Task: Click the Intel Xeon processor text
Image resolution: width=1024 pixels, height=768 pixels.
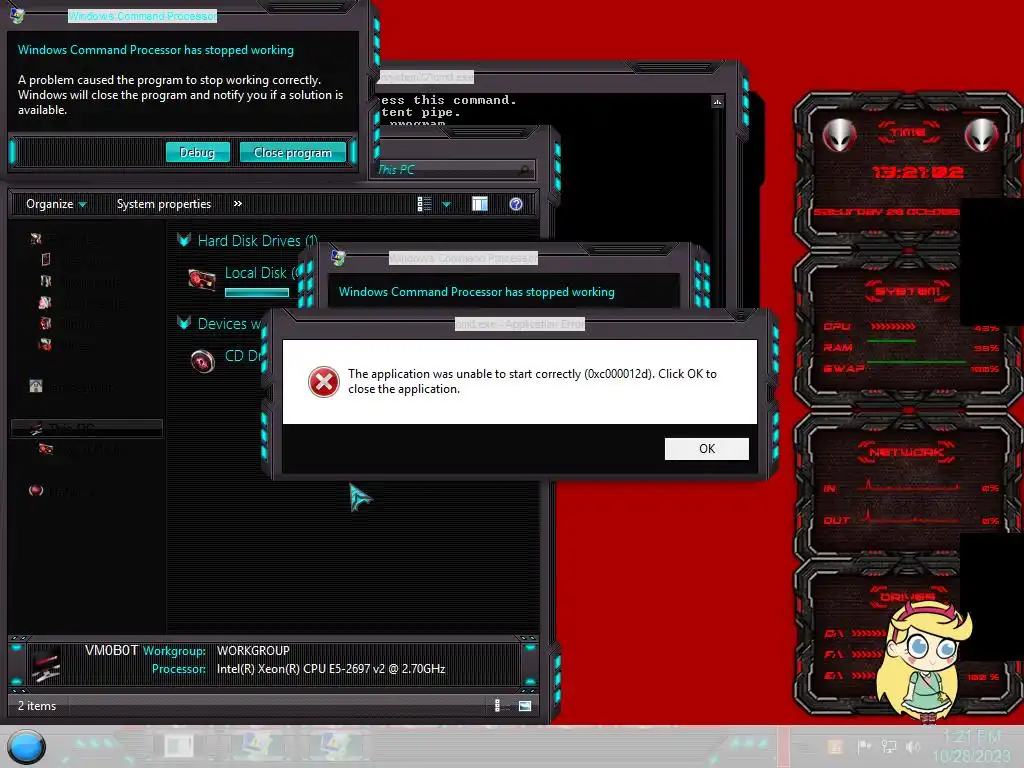Action: pyautogui.click(x=331, y=669)
